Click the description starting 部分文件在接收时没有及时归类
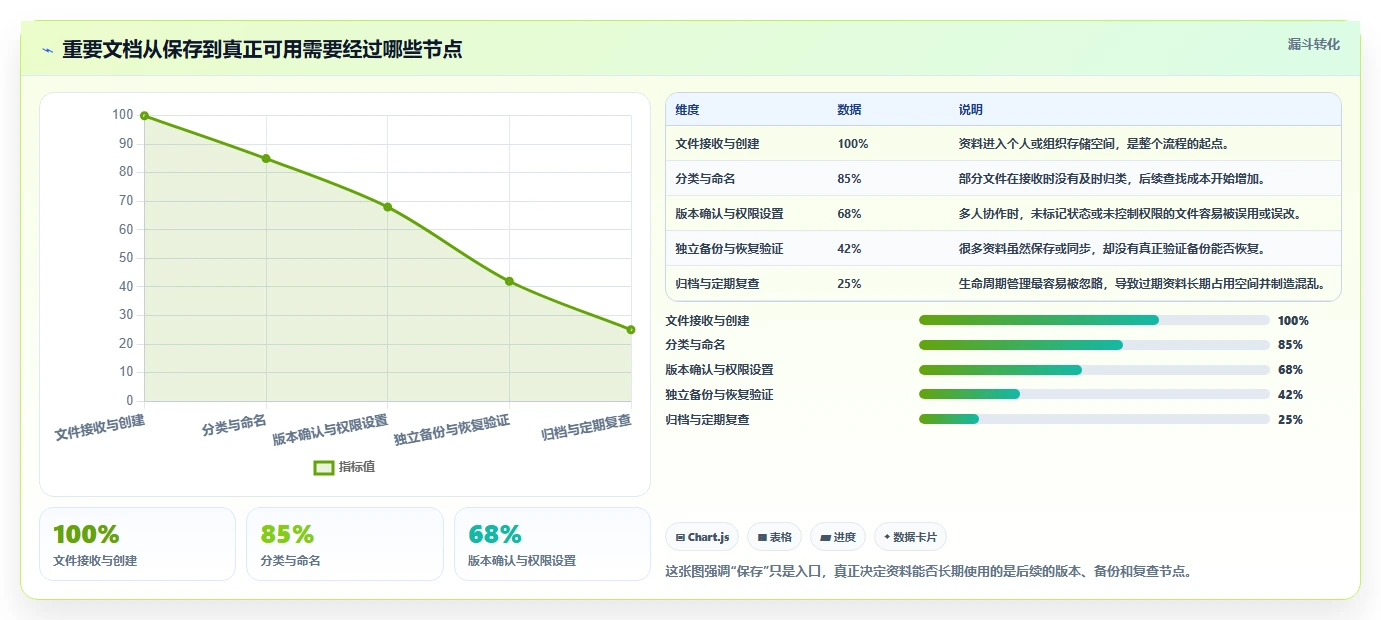Viewport: 1381px width, 620px height. pyautogui.click(x=1112, y=179)
